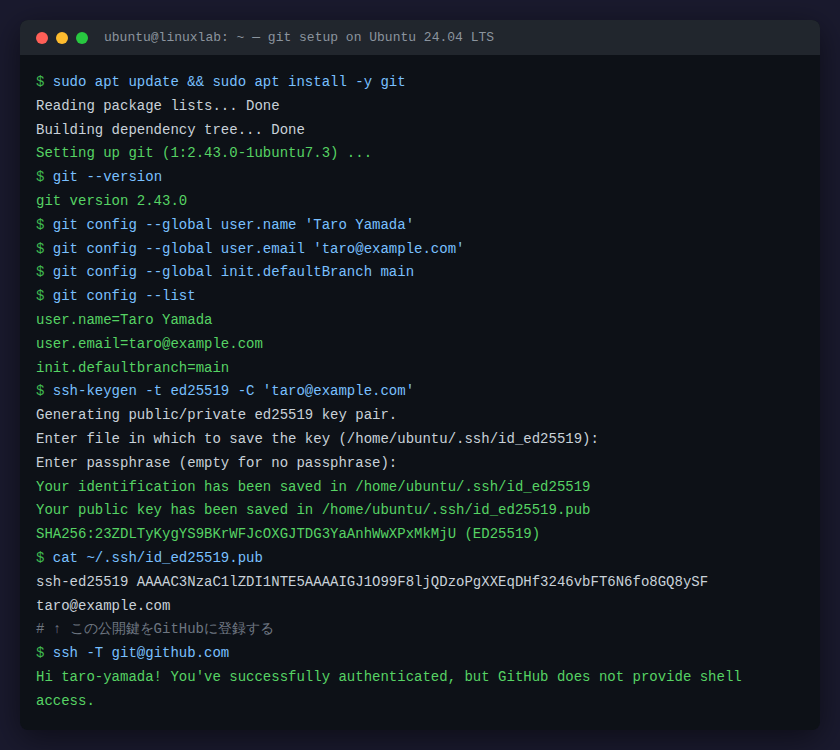Click the terminal title 'ubuntu@linuxlab: ~ — git setup on Ubuntu 24.04 LTS'

(x=299, y=37)
